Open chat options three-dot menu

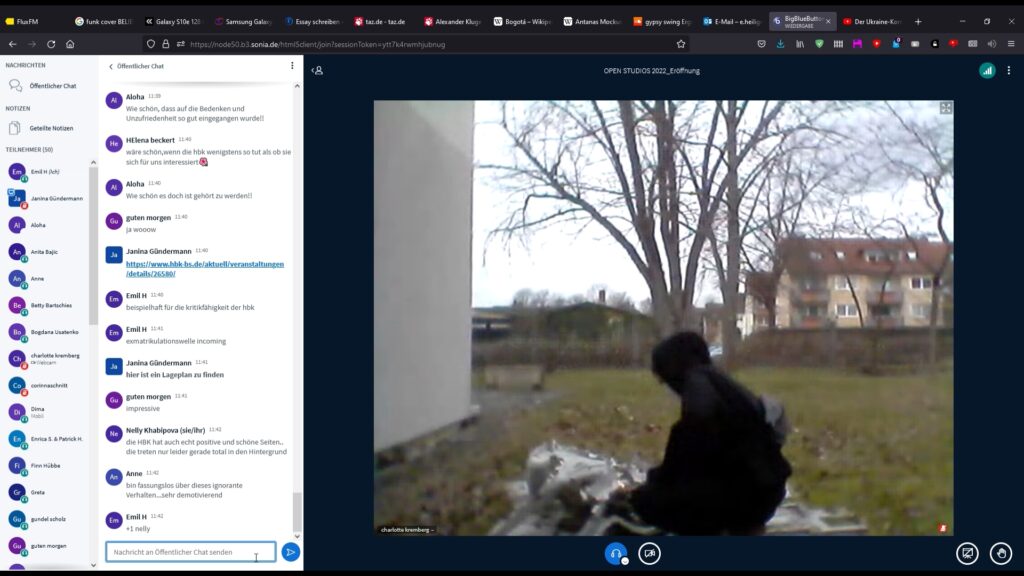[292, 66]
